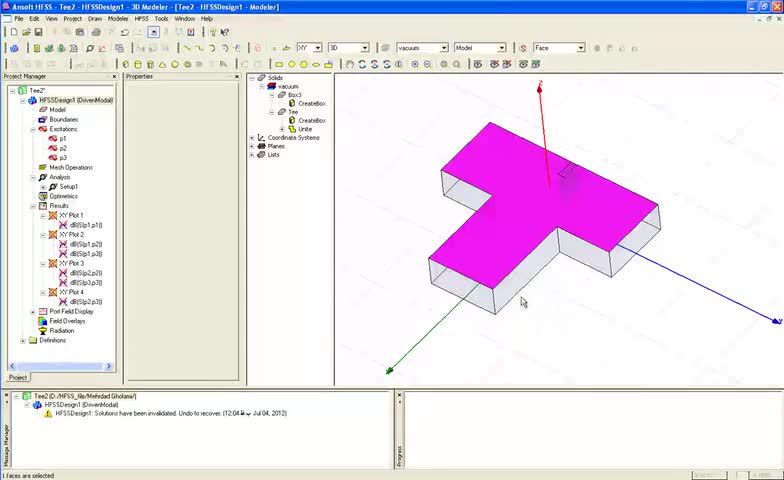Close the Properties panel
The width and height of the screenshot is (784, 480).
point(237,76)
